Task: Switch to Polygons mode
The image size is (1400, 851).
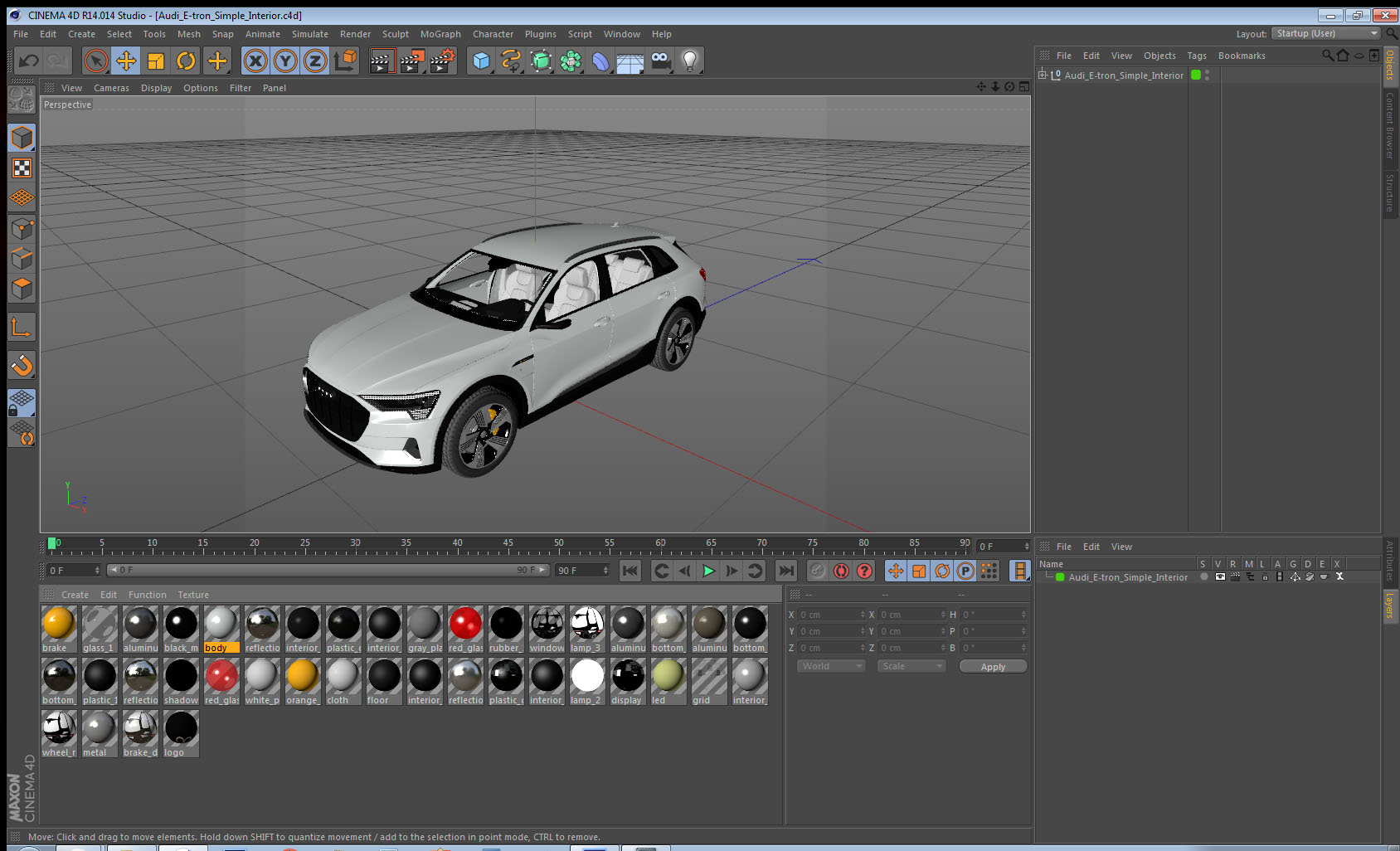Action: point(22,288)
